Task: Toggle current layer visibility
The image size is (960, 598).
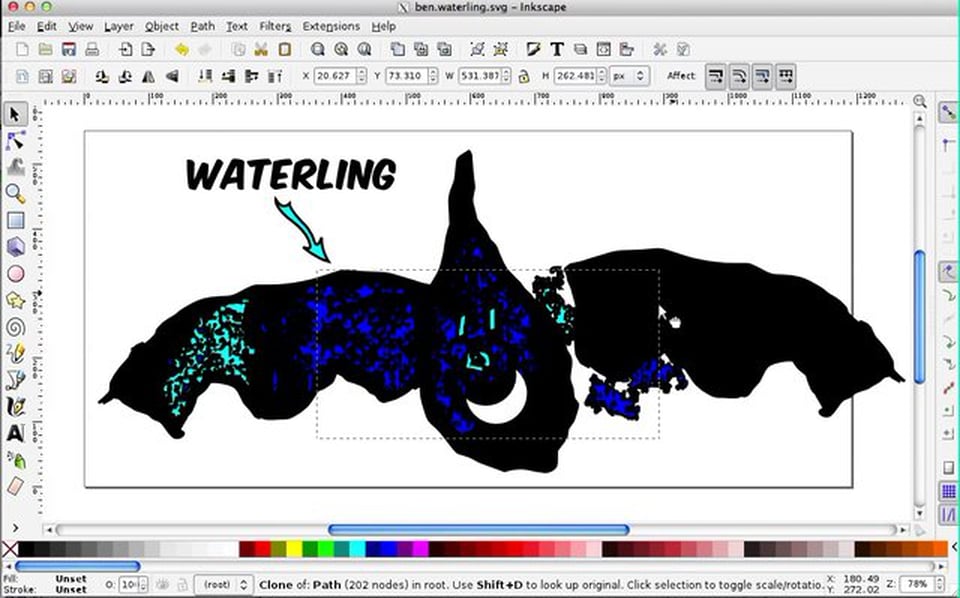Action: pyautogui.click(x=162, y=585)
